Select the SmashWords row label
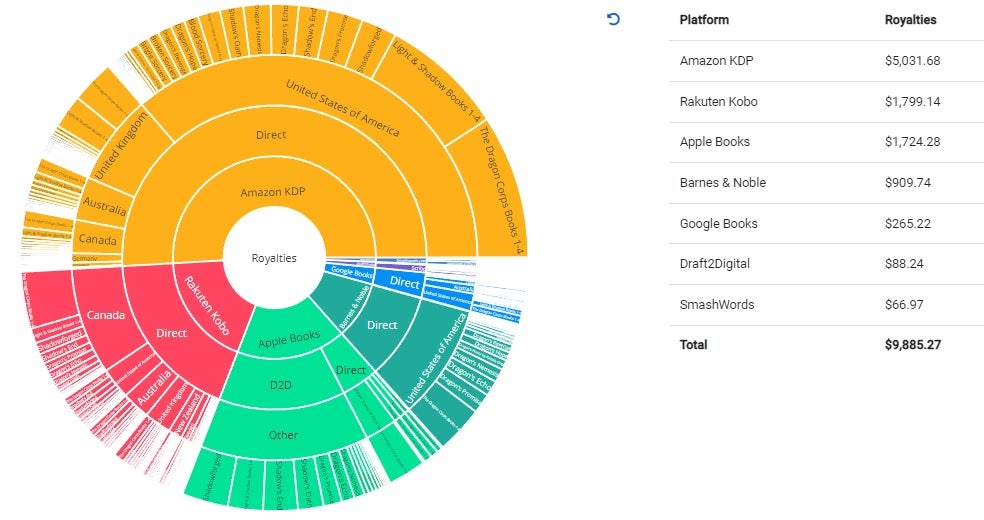 (x=717, y=304)
